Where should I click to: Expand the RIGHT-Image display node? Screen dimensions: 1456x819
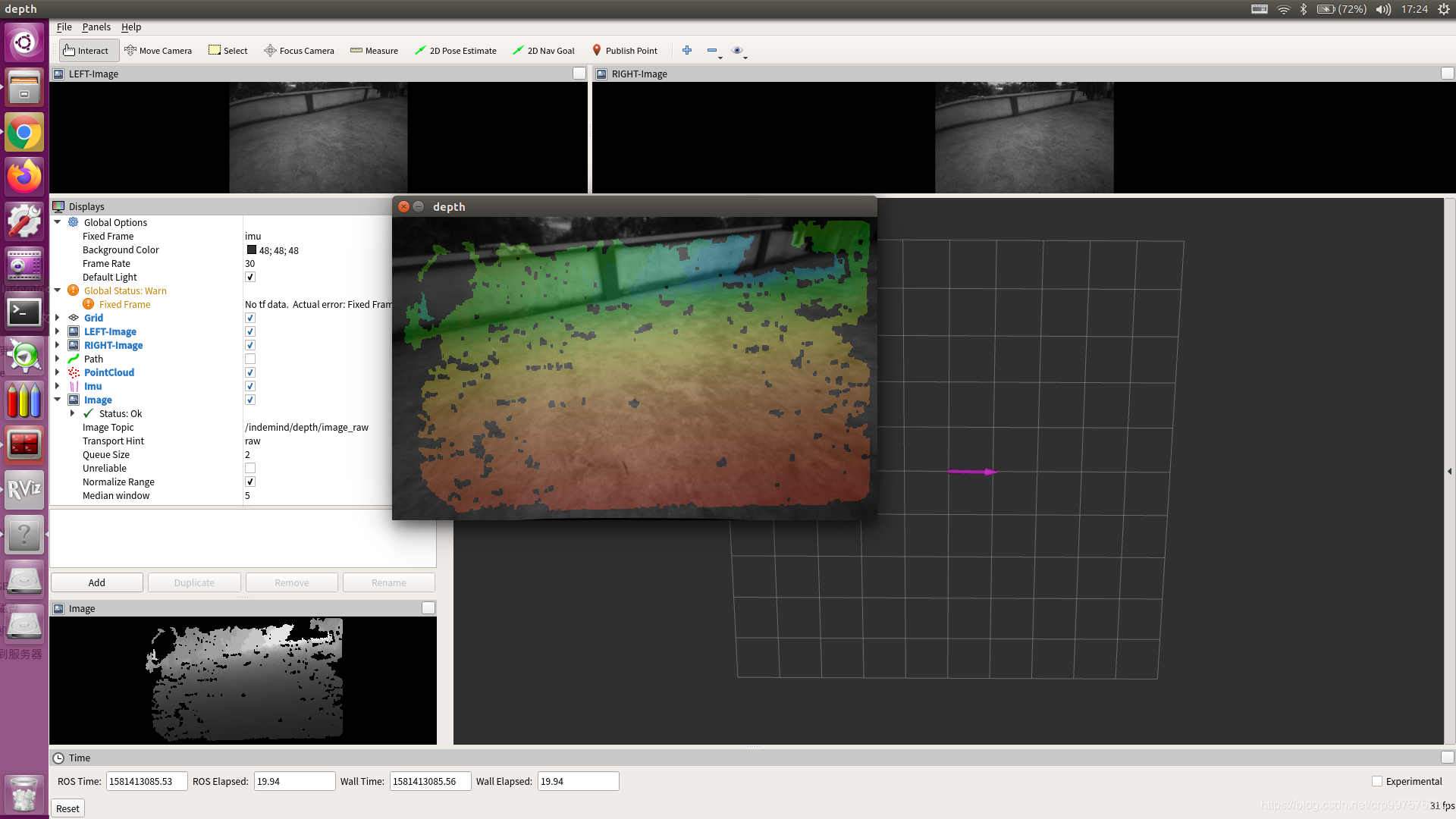tap(58, 345)
